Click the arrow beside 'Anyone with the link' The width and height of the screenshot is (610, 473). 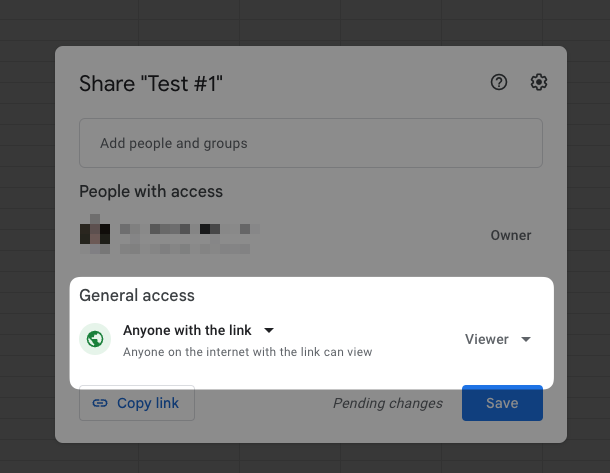click(x=268, y=330)
